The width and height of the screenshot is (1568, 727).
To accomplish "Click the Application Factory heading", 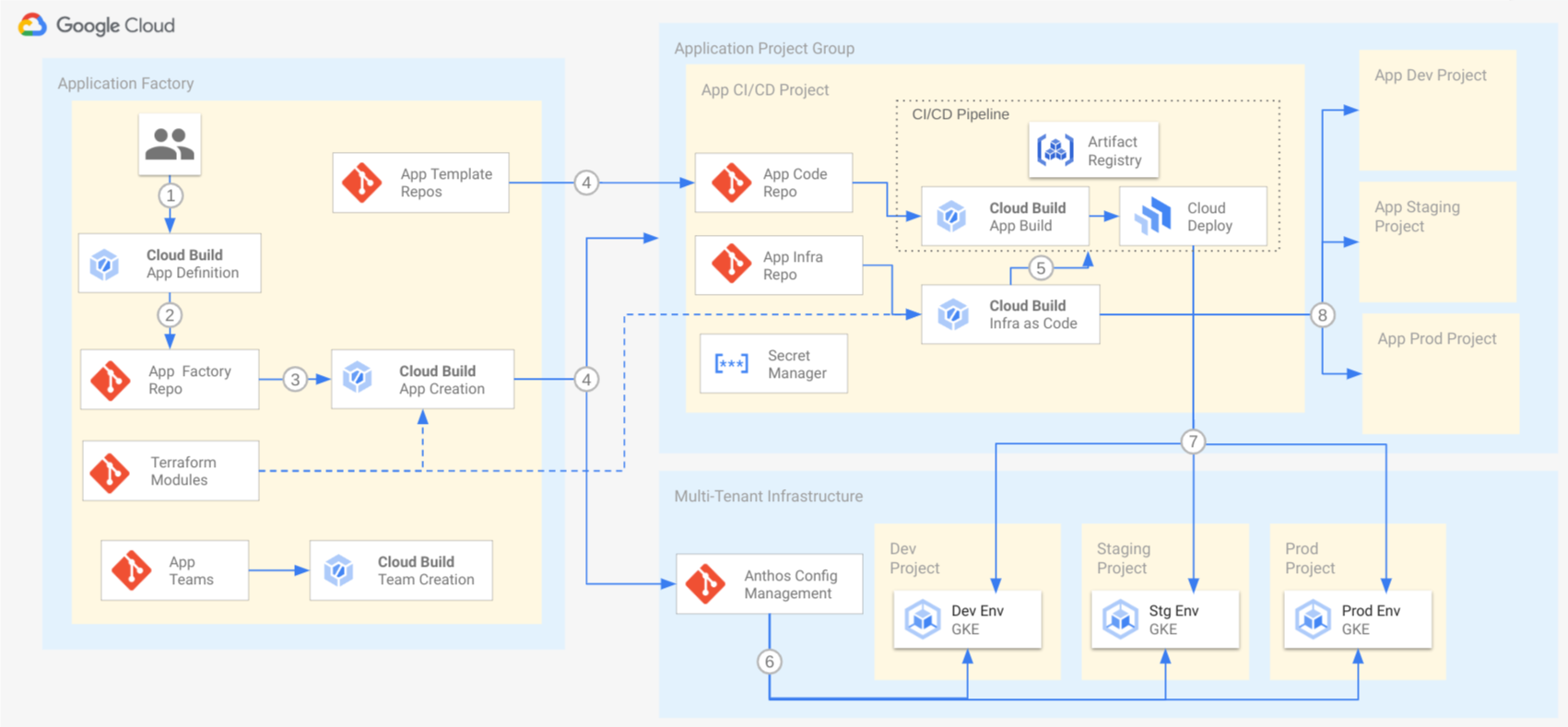I will pos(125,83).
